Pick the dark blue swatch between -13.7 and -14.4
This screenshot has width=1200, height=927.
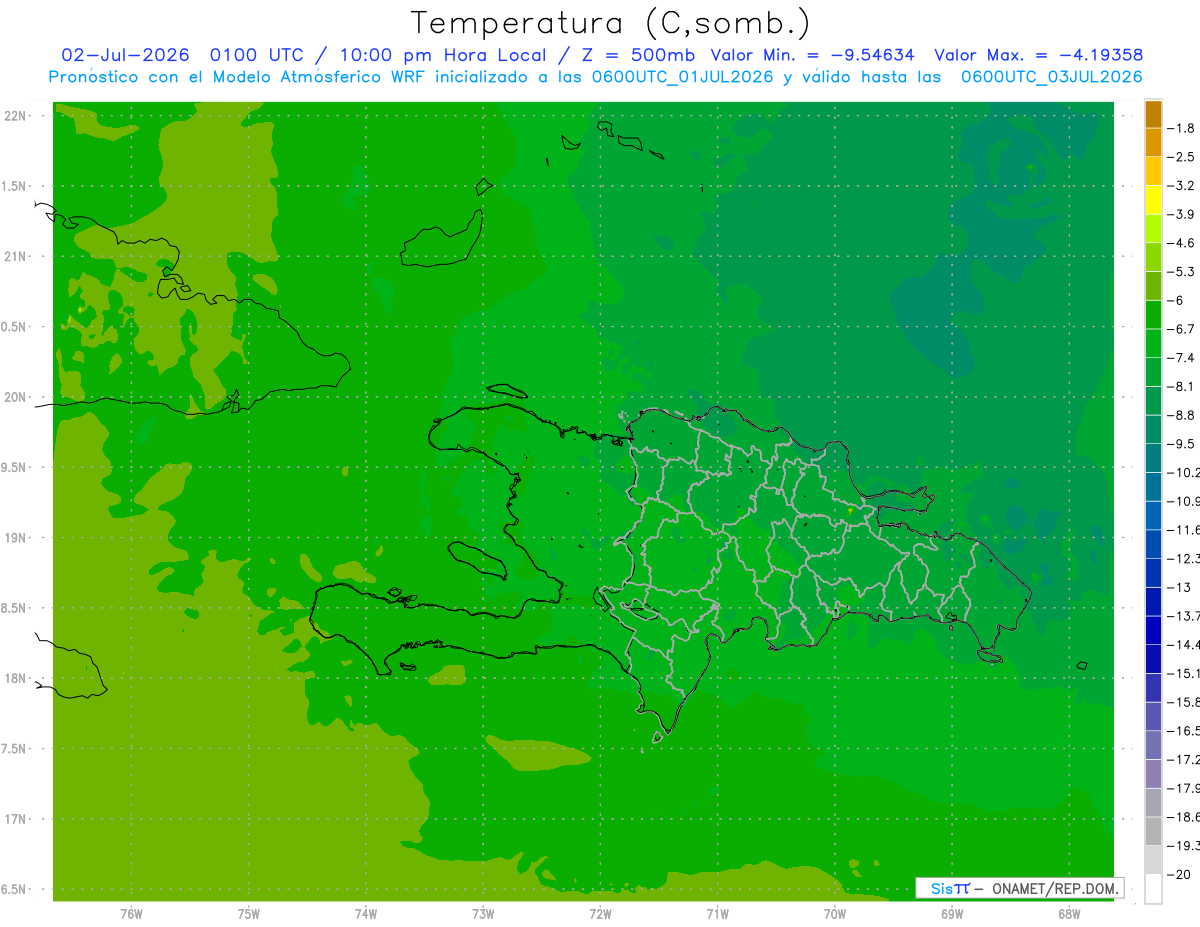(1153, 630)
